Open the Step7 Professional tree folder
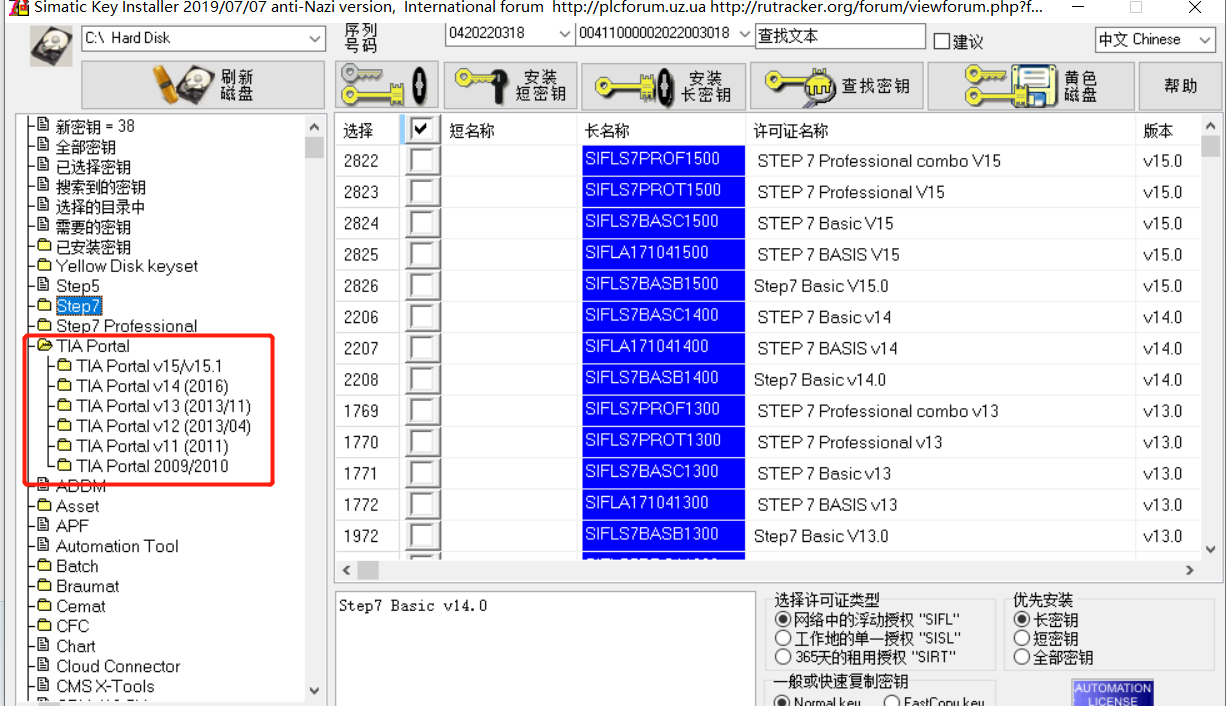1226x706 pixels. 126,326
